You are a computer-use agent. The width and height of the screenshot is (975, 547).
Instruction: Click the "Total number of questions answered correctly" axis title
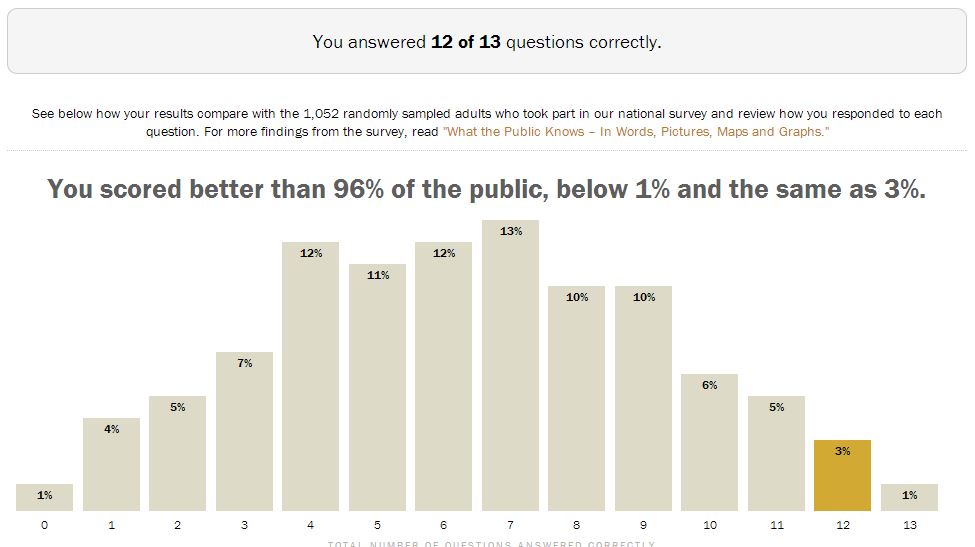[x=491, y=544]
